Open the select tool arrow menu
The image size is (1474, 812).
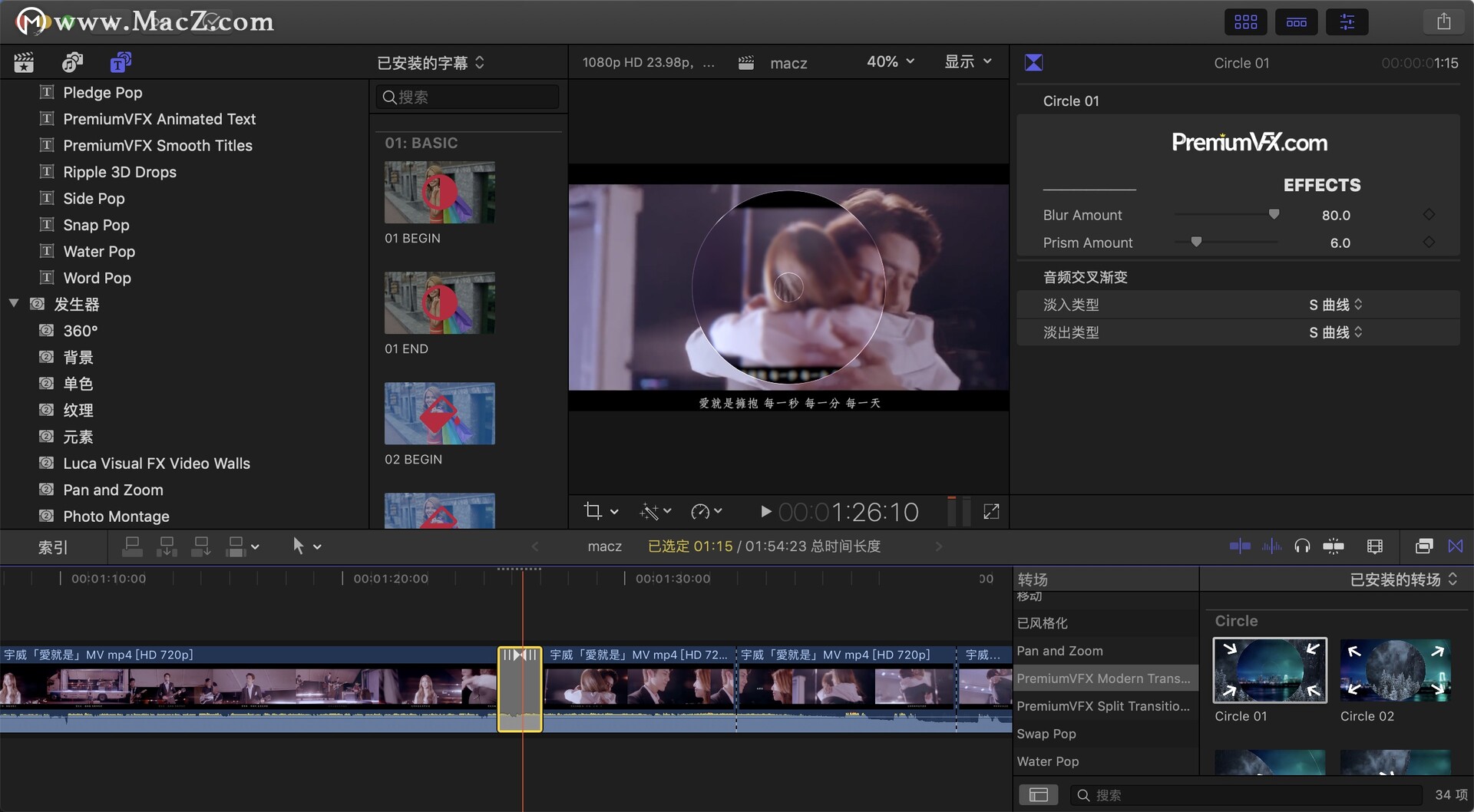[x=306, y=546]
